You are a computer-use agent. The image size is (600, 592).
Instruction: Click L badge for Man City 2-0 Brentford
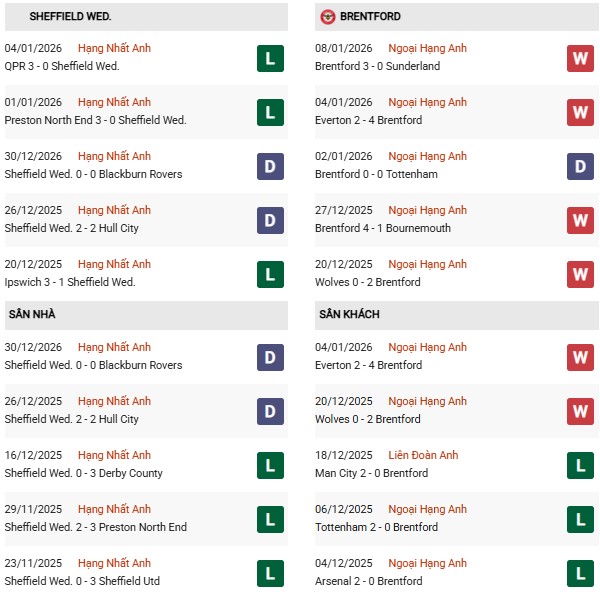click(x=580, y=465)
